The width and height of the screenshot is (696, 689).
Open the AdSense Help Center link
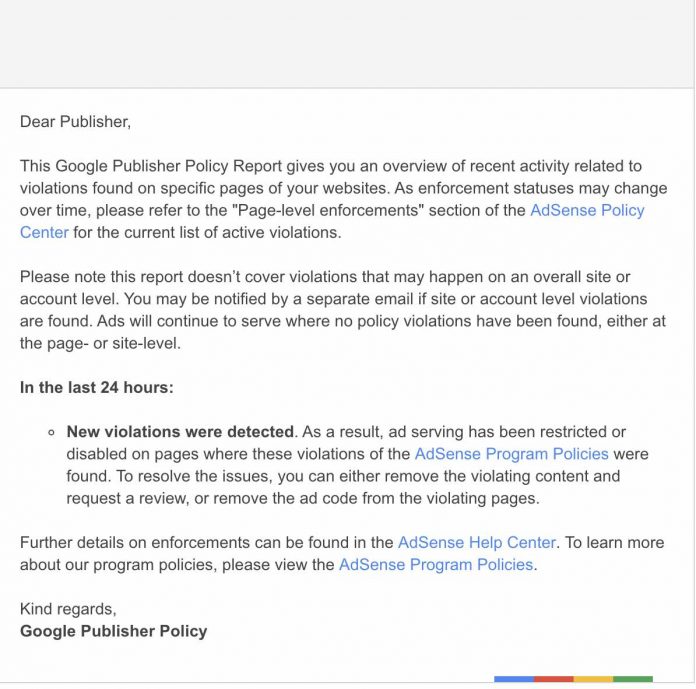[x=476, y=542]
